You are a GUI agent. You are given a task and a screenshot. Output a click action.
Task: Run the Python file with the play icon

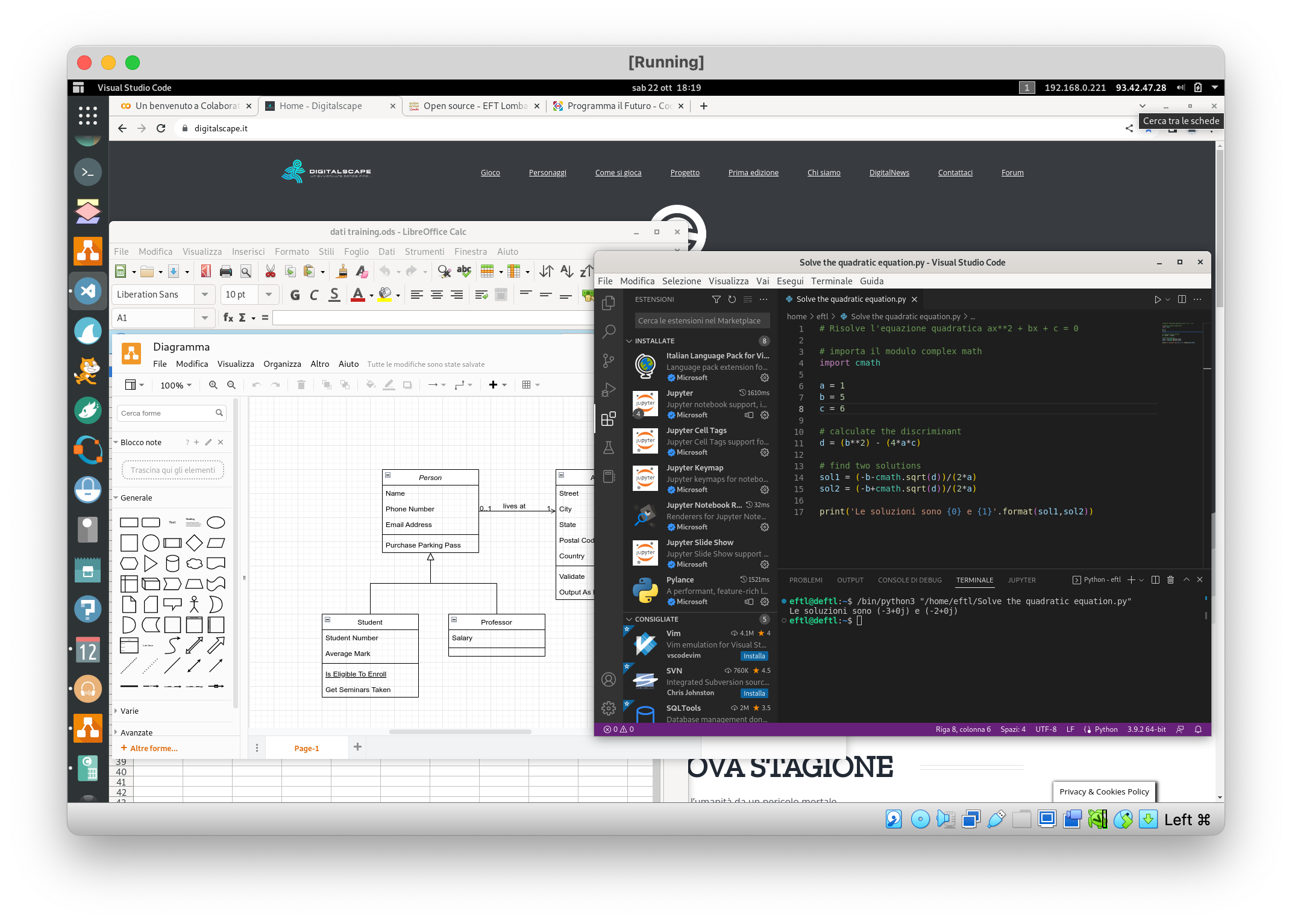(1157, 299)
